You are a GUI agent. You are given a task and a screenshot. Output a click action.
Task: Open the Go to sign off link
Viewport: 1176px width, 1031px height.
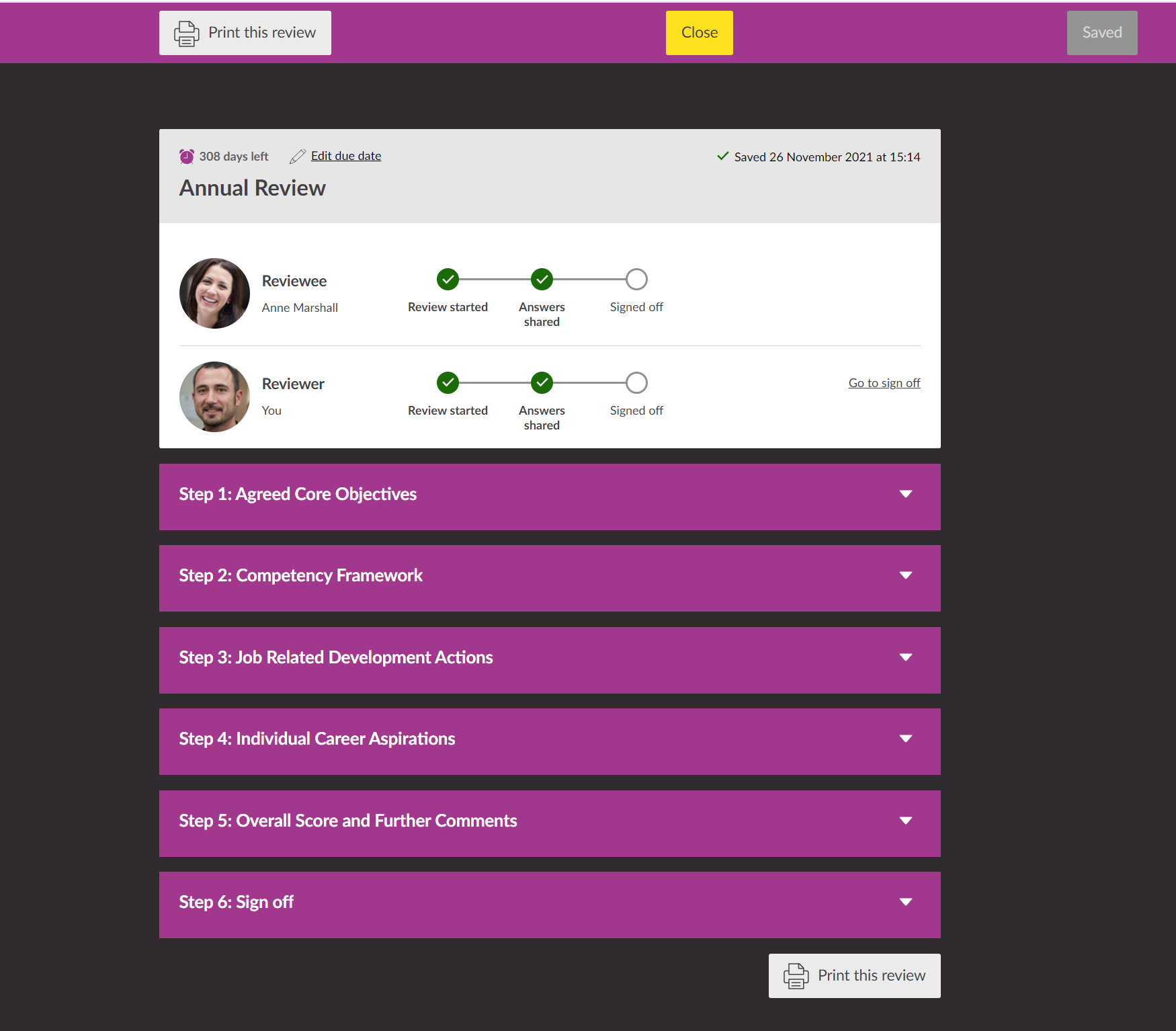[884, 382]
